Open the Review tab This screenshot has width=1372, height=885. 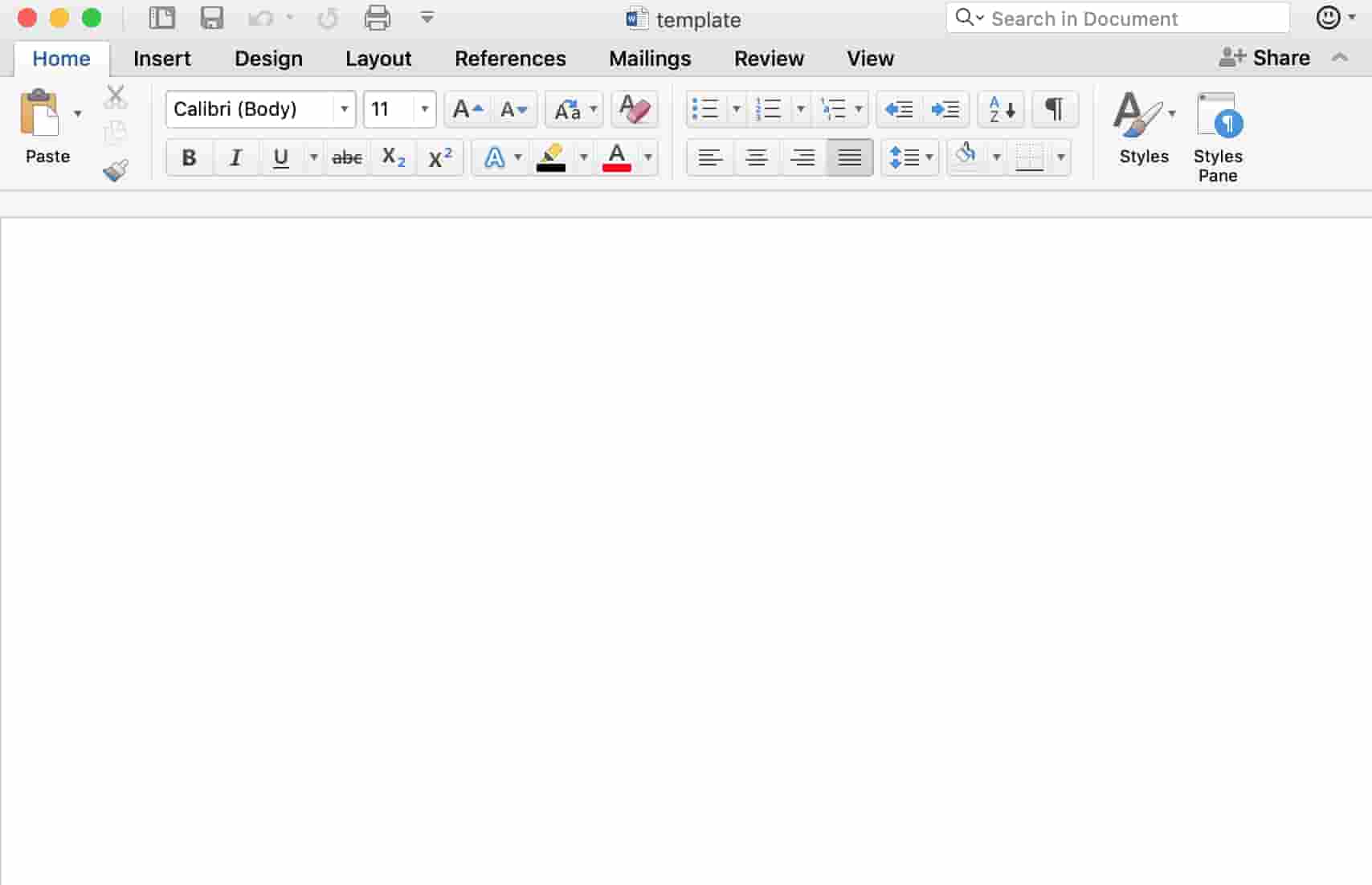click(x=769, y=59)
